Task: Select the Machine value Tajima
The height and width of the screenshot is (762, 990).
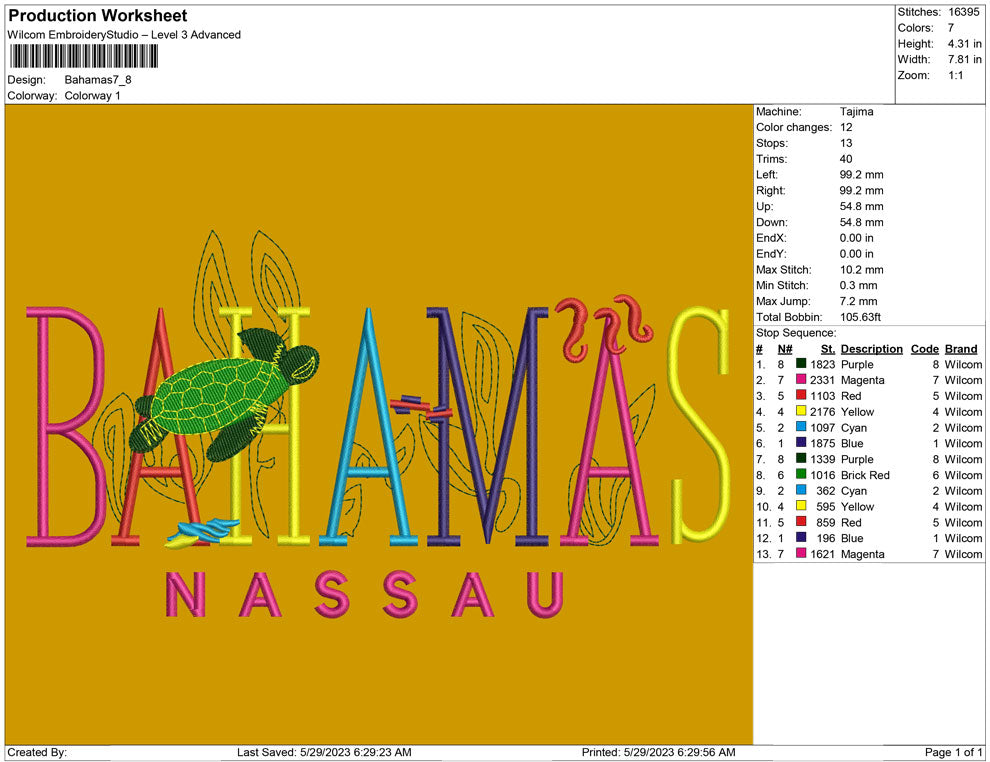Action: (x=856, y=112)
